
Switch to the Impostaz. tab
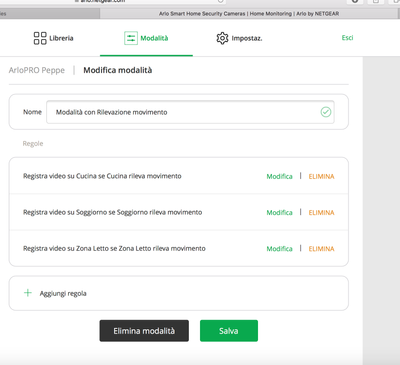(239, 38)
